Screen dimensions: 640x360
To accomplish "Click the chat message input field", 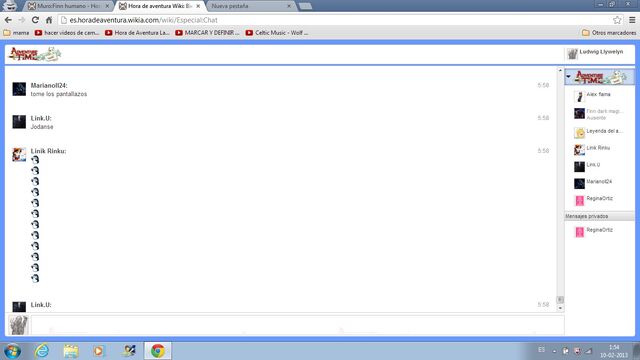I will [x=297, y=325].
